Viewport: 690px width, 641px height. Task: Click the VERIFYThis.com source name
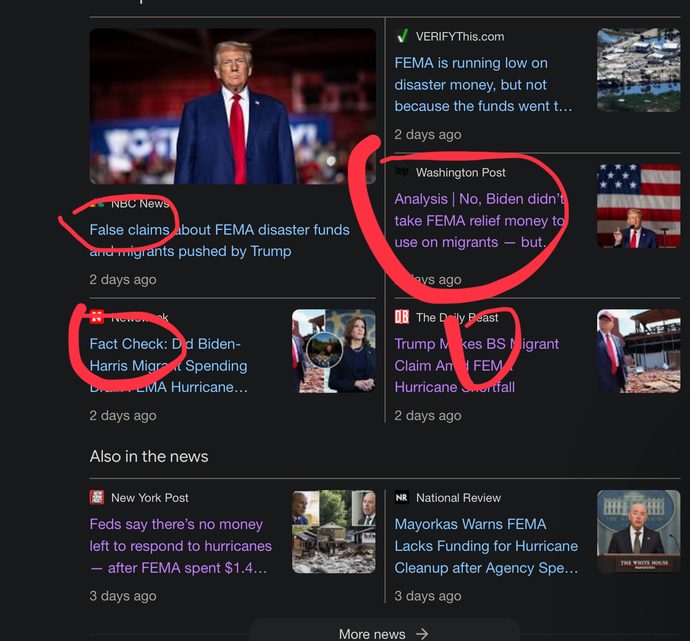460,37
